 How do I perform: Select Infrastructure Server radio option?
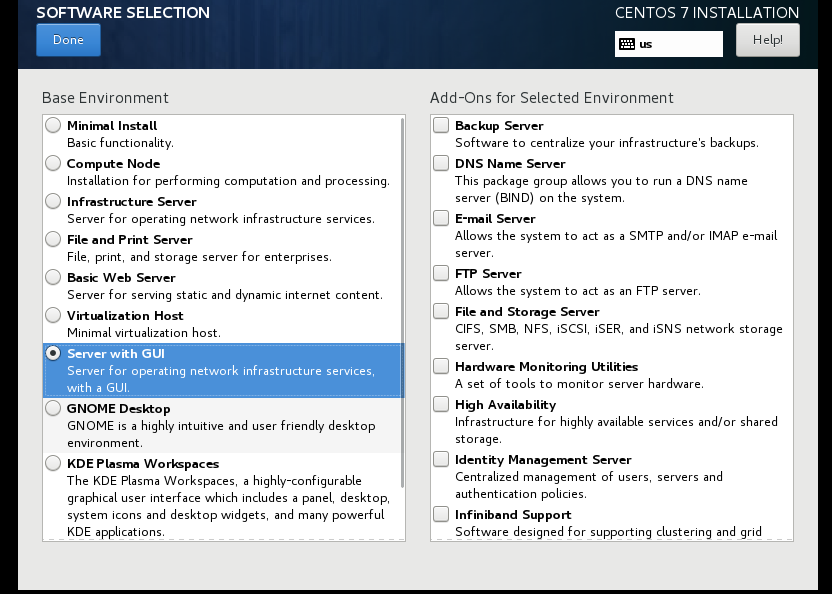click(53, 201)
